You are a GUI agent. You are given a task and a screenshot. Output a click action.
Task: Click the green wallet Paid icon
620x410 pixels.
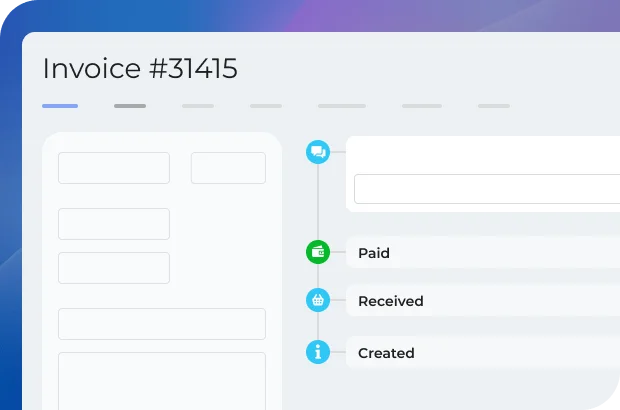click(x=318, y=252)
